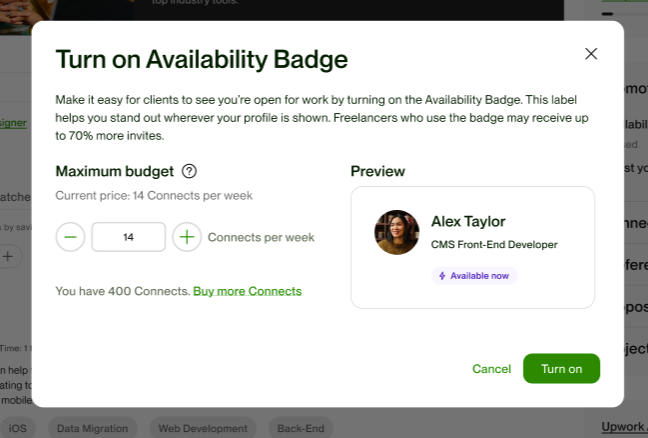This screenshot has height=438, width=648.
Task: Click the circled plus icon behind dialog
Action: [7, 256]
